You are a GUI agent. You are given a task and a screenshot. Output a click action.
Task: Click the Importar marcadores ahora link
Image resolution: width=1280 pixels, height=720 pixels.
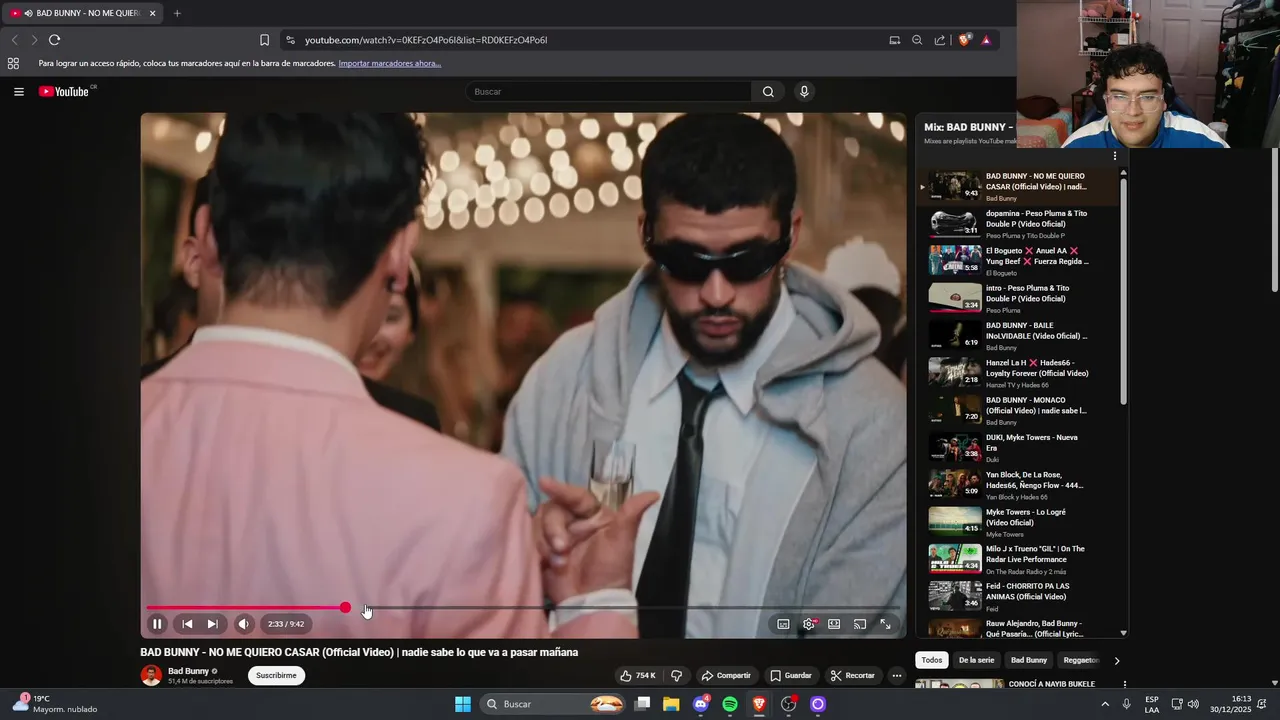pos(390,63)
